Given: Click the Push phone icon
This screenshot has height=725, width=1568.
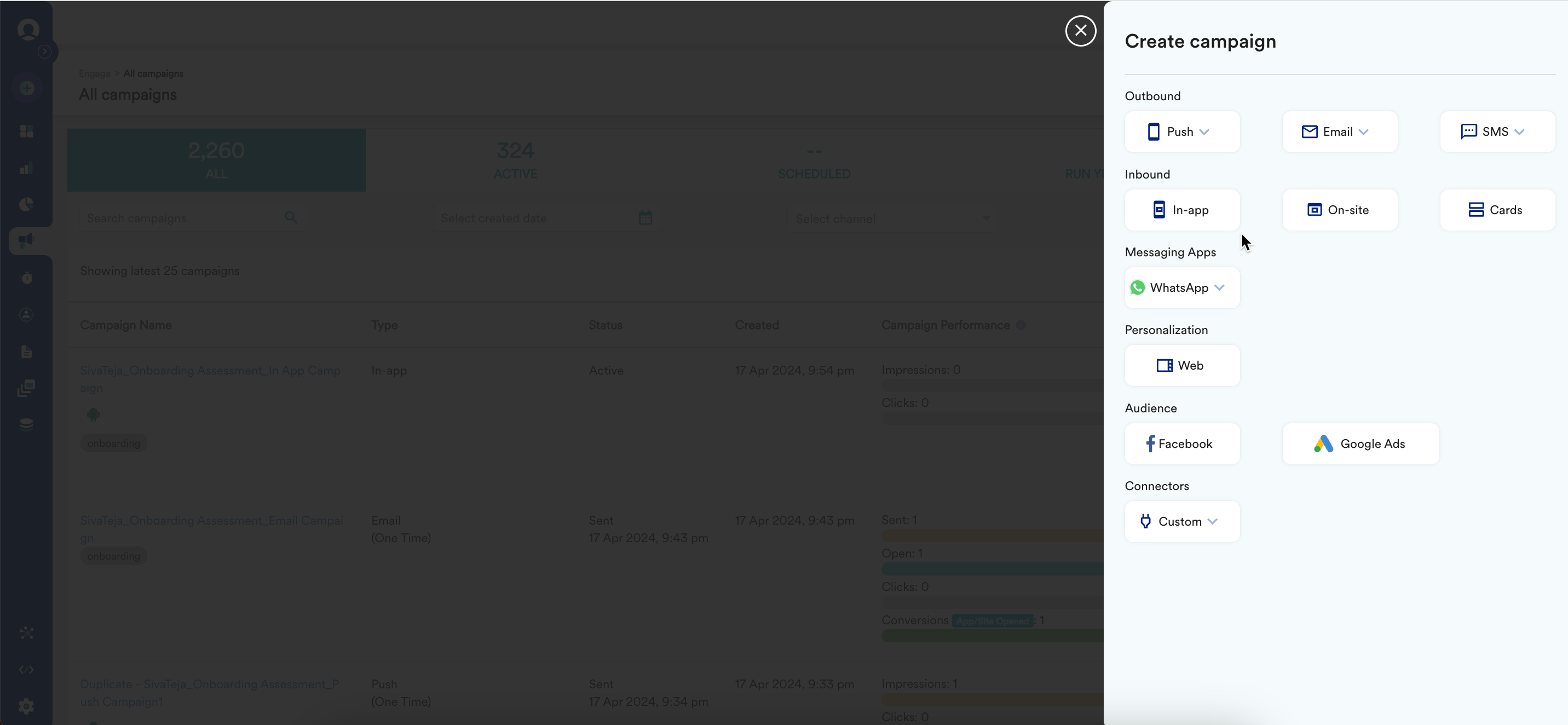Looking at the screenshot, I should coord(1153,131).
